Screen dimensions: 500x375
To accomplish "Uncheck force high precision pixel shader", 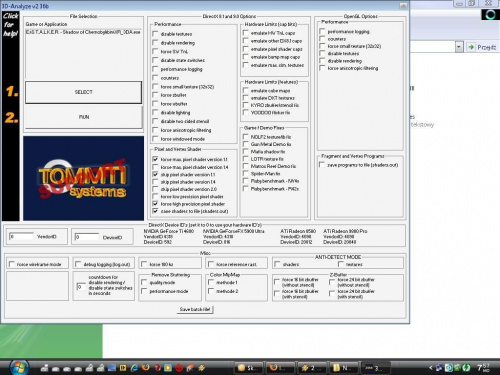I will [x=155, y=204].
